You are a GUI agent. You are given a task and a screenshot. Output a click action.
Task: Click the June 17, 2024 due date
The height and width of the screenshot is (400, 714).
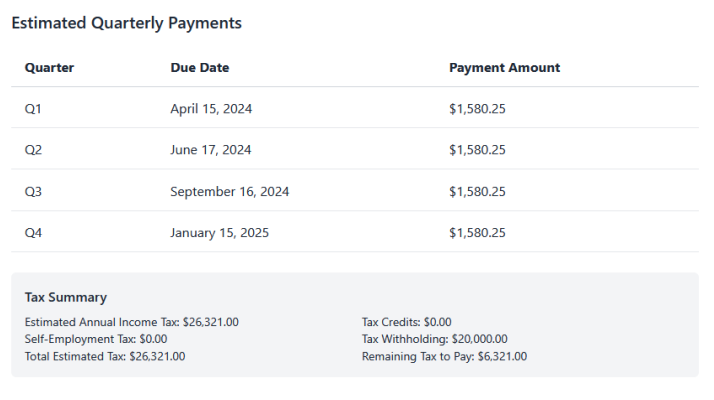coord(210,150)
